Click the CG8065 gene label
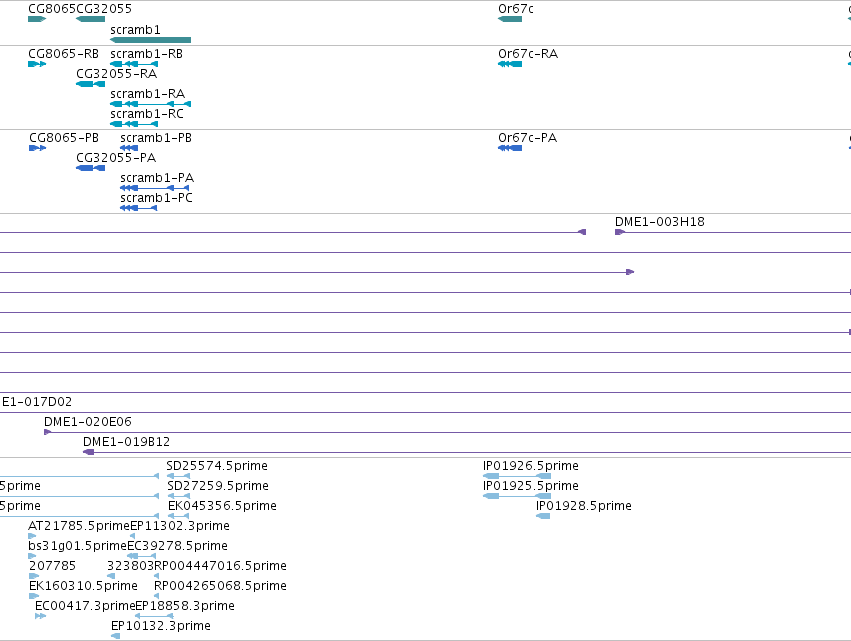 click(52, 9)
